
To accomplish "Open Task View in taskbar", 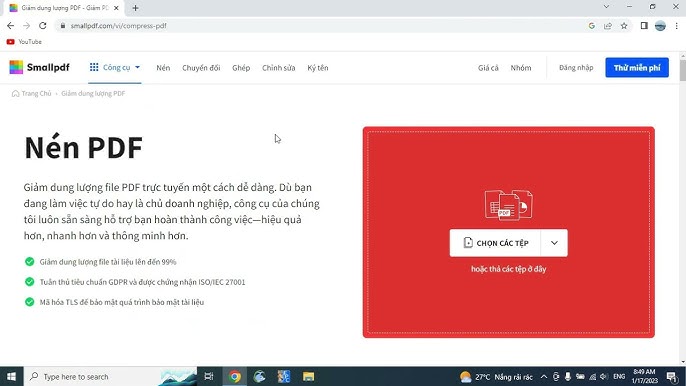I will tap(209, 376).
